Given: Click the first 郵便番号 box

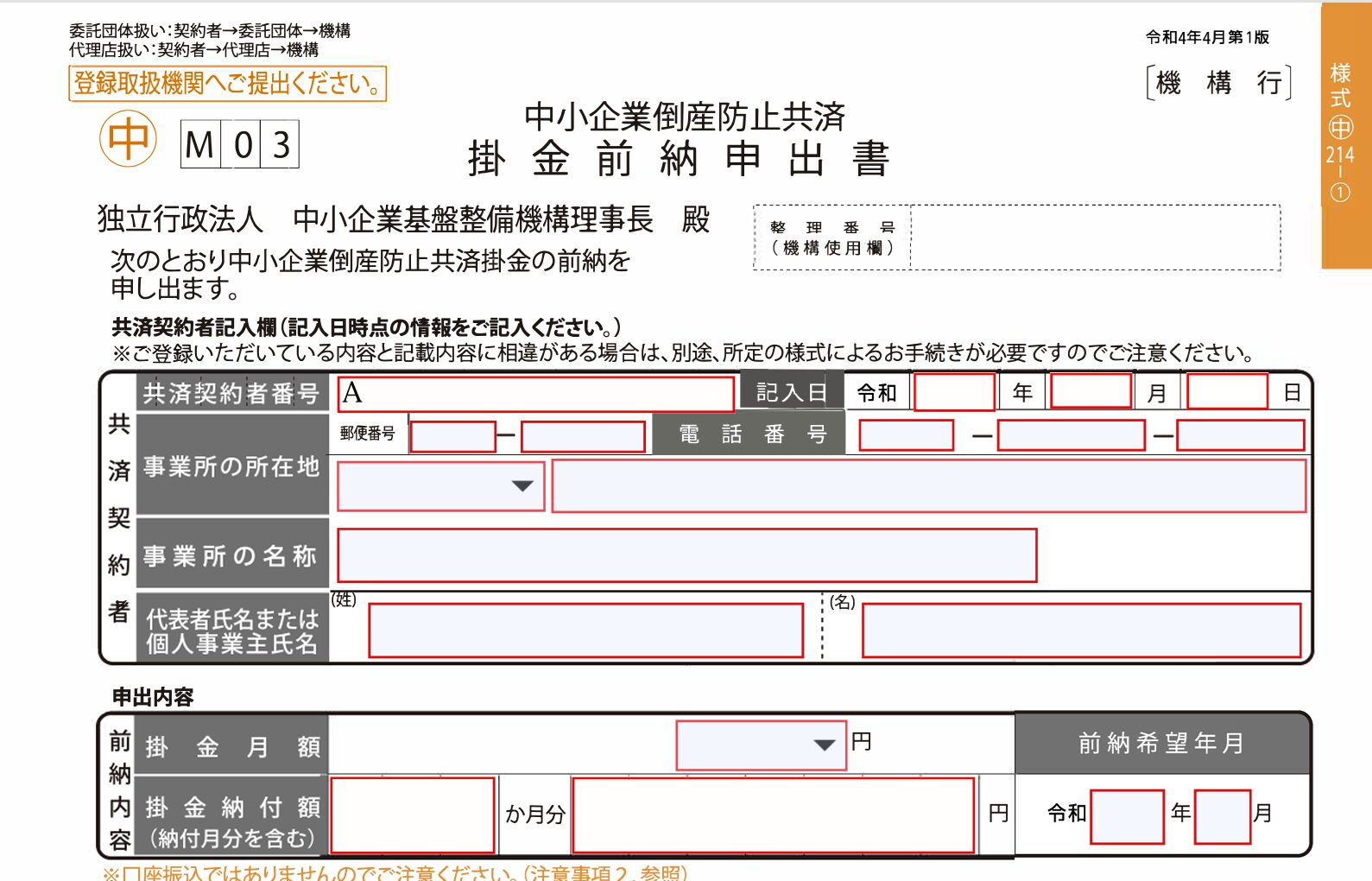Looking at the screenshot, I should point(452,436).
